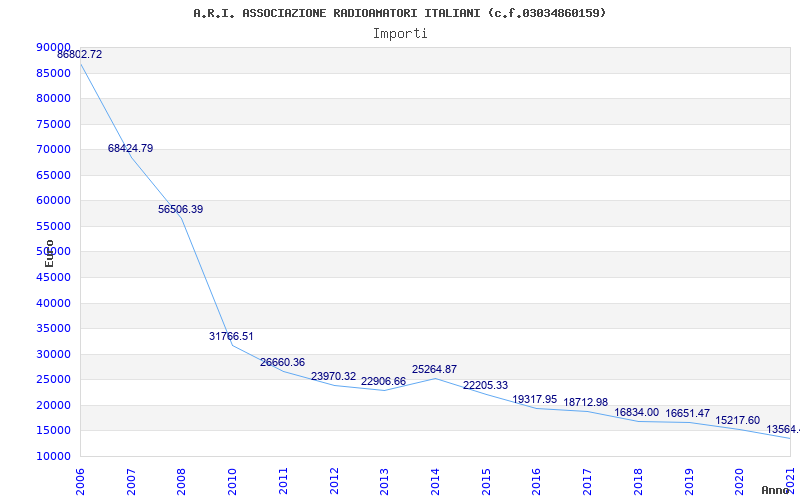The width and height of the screenshot is (800, 500).
Task: Click the 90000 y-axis tick label
Action: pyautogui.click(x=53, y=47)
